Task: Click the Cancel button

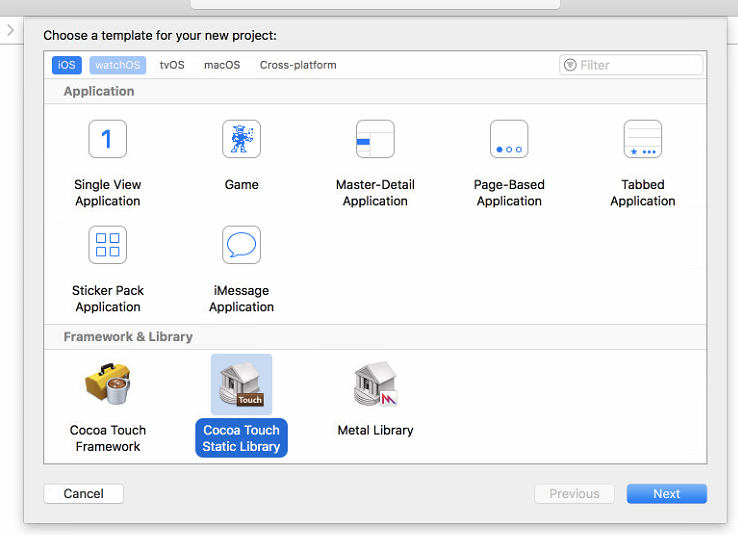Action: 83,494
